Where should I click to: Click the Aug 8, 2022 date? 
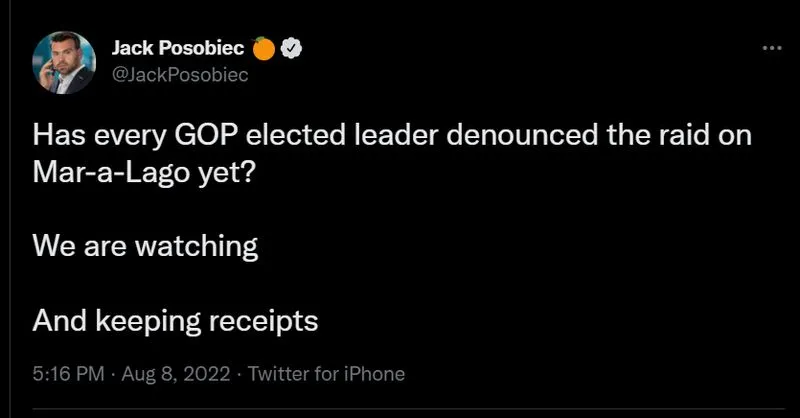[178, 374]
